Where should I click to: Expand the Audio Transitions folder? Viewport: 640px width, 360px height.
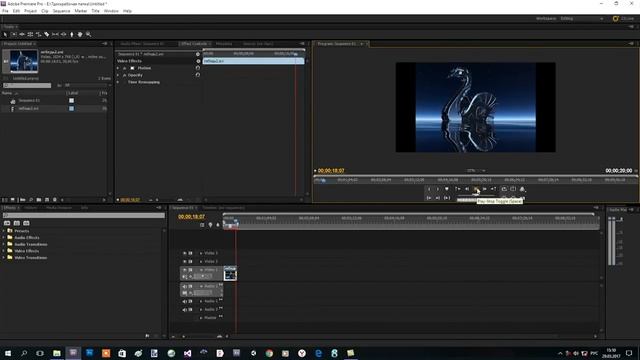tap(4, 244)
